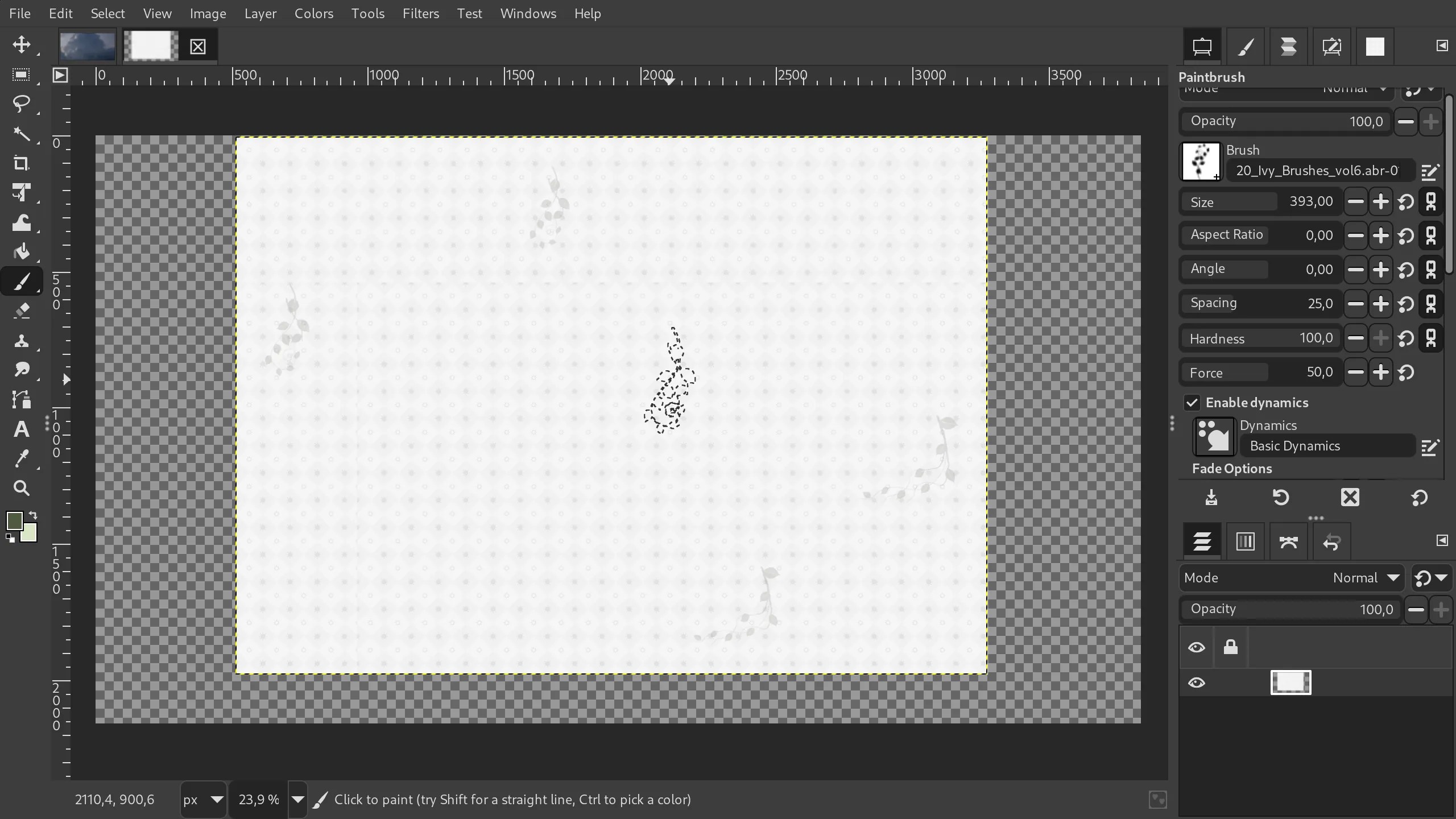Open the Zoom tool

tap(23, 488)
